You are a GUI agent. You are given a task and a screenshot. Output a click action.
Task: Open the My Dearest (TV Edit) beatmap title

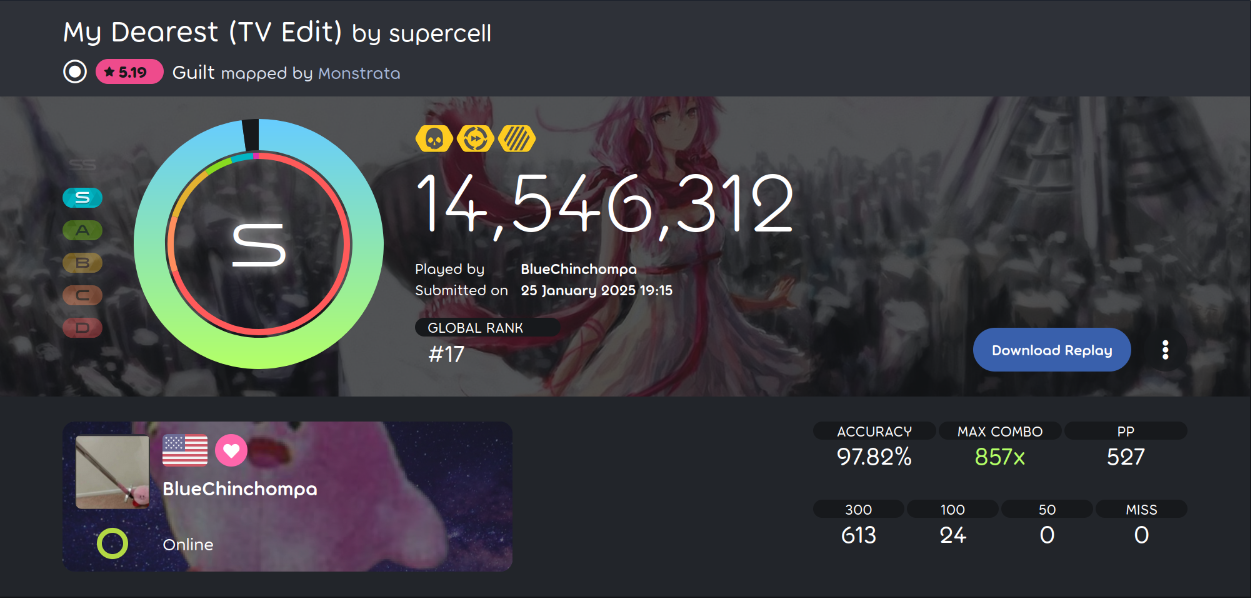click(x=203, y=33)
